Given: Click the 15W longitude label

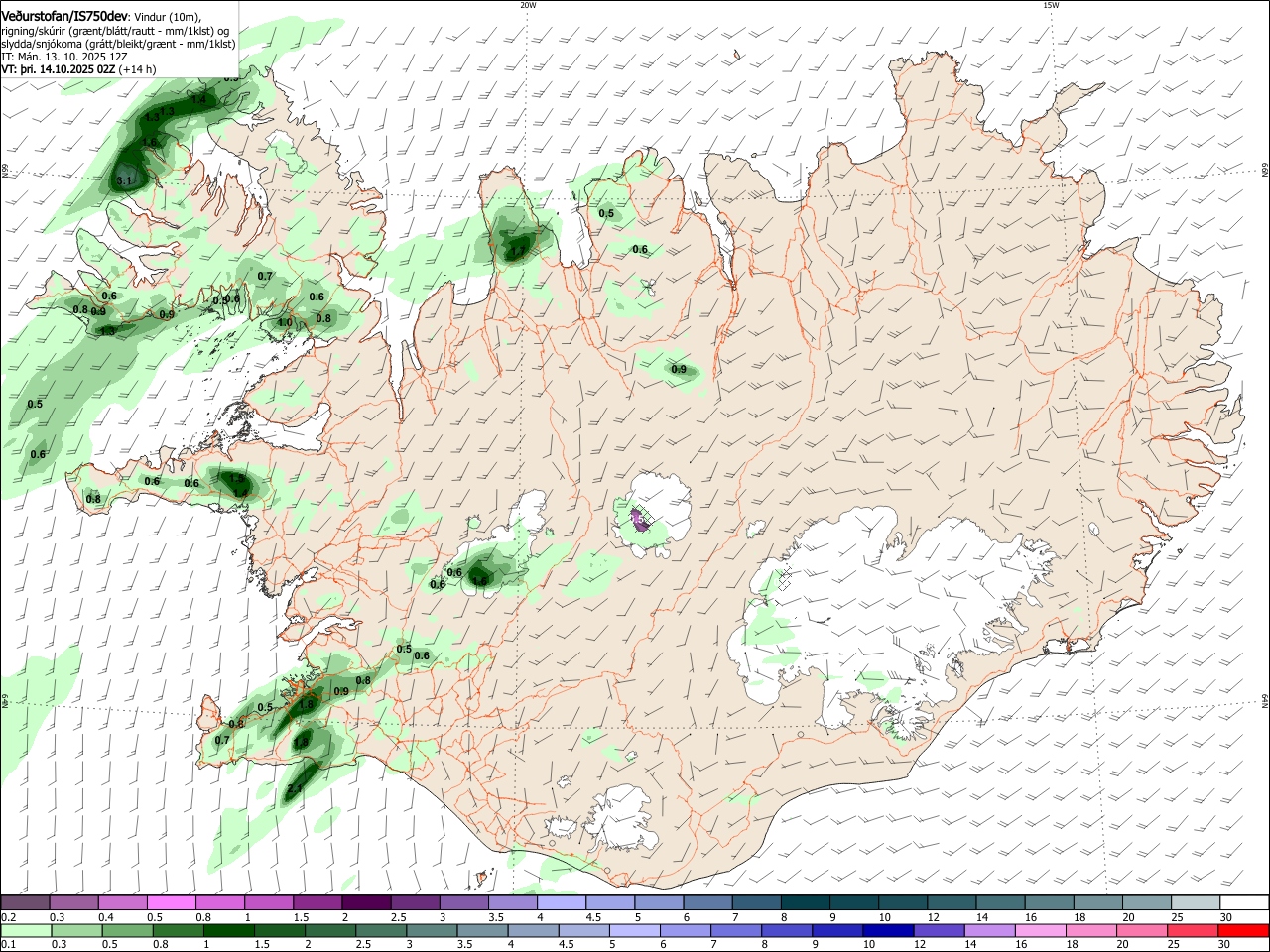Looking at the screenshot, I should click(1051, 5).
